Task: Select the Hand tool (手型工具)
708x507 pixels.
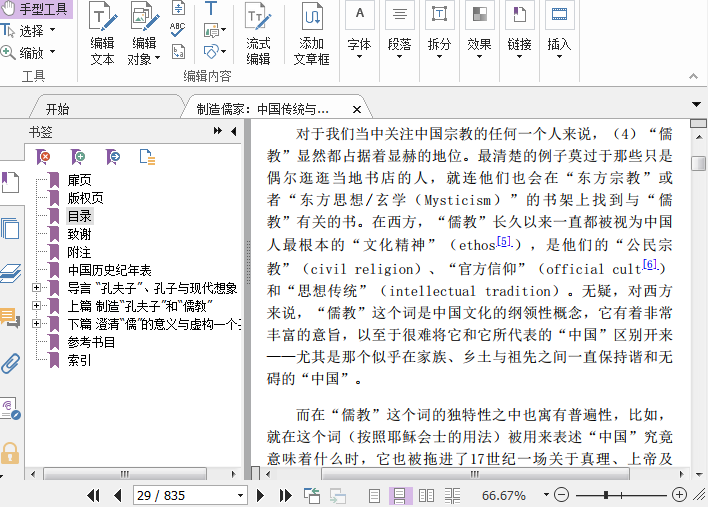Action: point(35,9)
